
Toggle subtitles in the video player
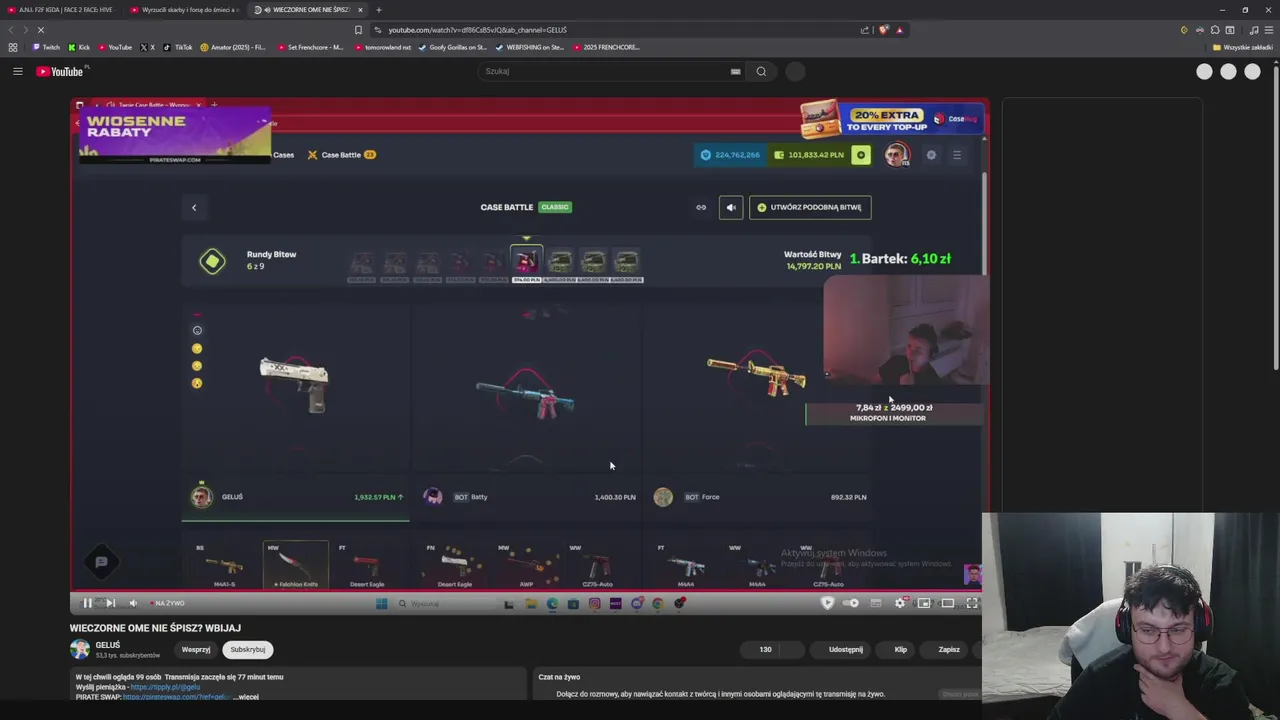(876, 603)
